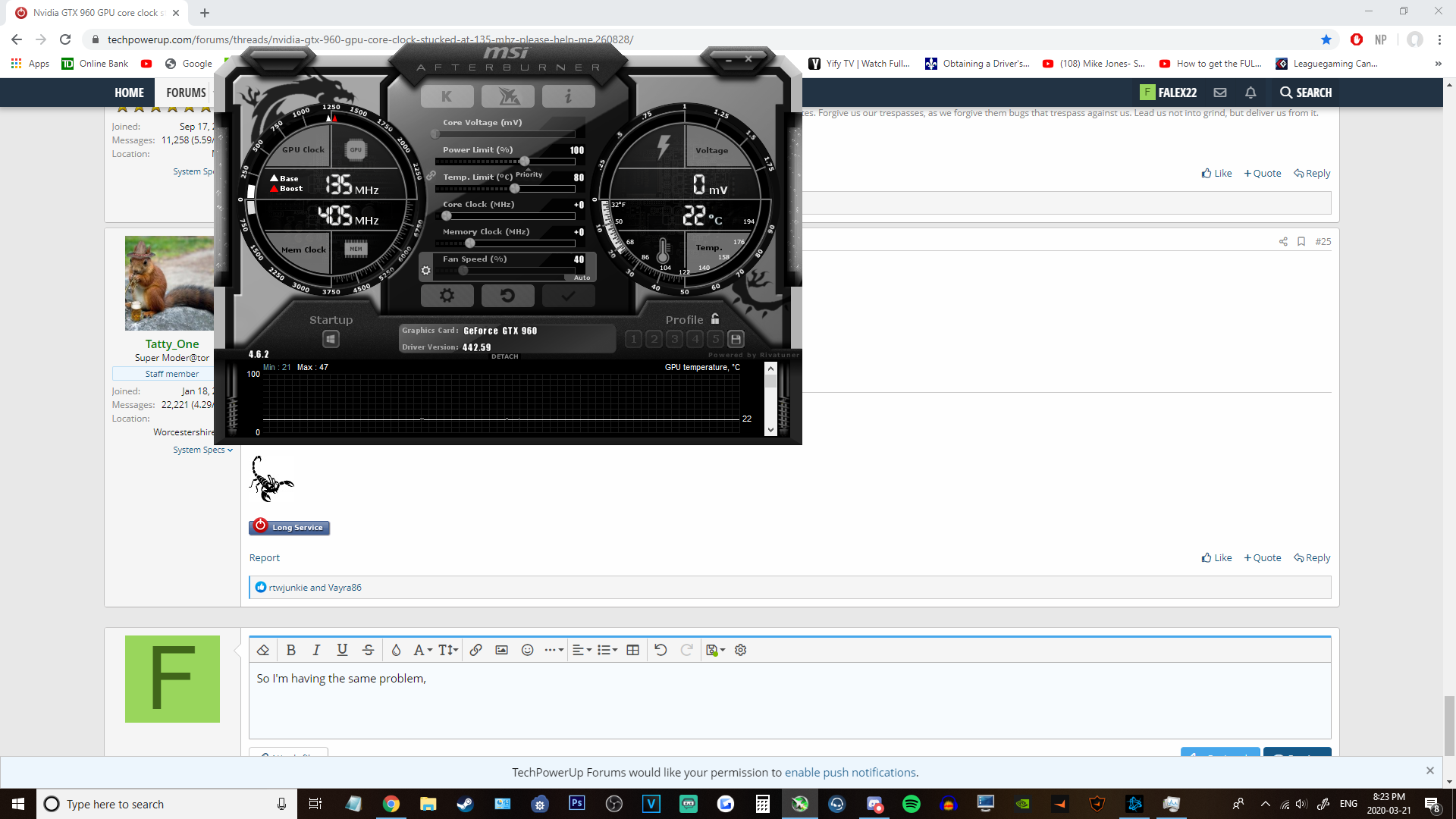The width and height of the screenshot is (1456, 819).
Task: Click the Afterburner apply checkmark icon
Action: pyautogui.click(x=566, y=295)
